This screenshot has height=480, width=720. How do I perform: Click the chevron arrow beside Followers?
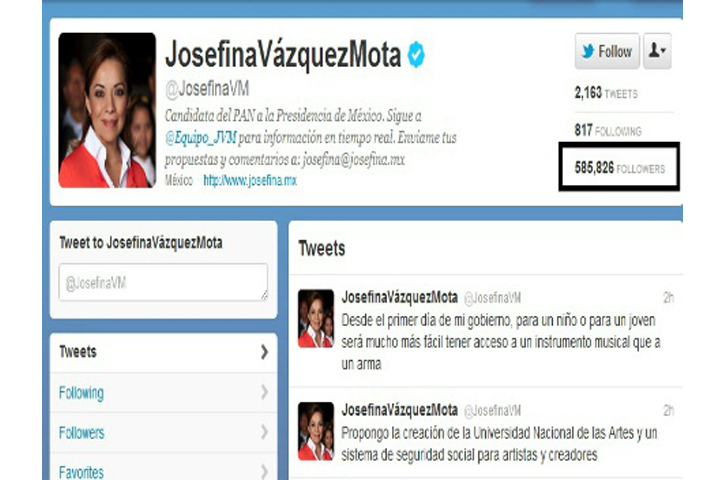point(264,432)
